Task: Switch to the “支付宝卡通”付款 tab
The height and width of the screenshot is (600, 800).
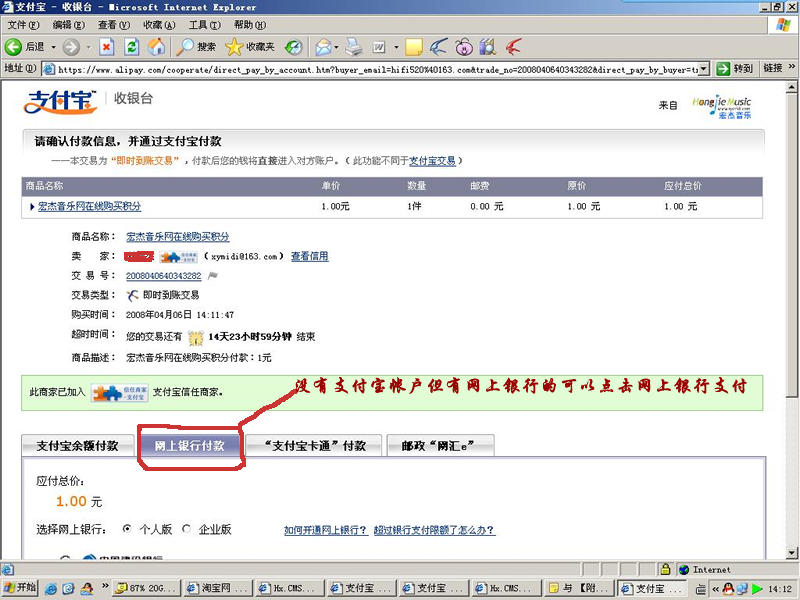Action: [314, 445]
